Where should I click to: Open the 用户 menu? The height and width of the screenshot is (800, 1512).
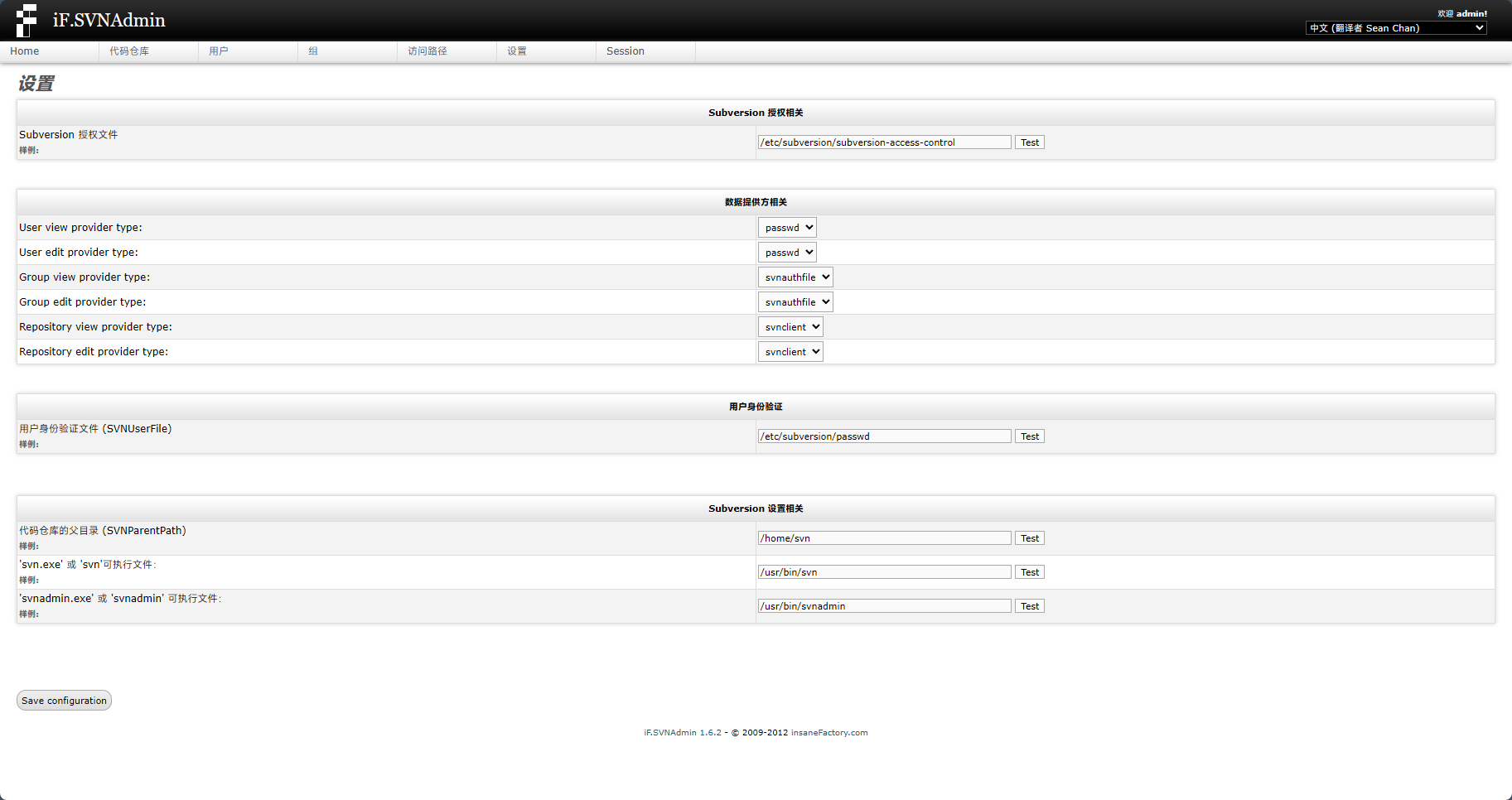(219, 51)
